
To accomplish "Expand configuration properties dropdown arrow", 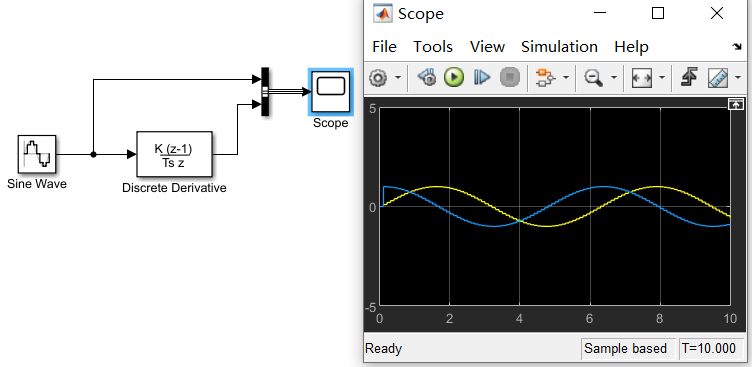I will (x=398, y=77).
